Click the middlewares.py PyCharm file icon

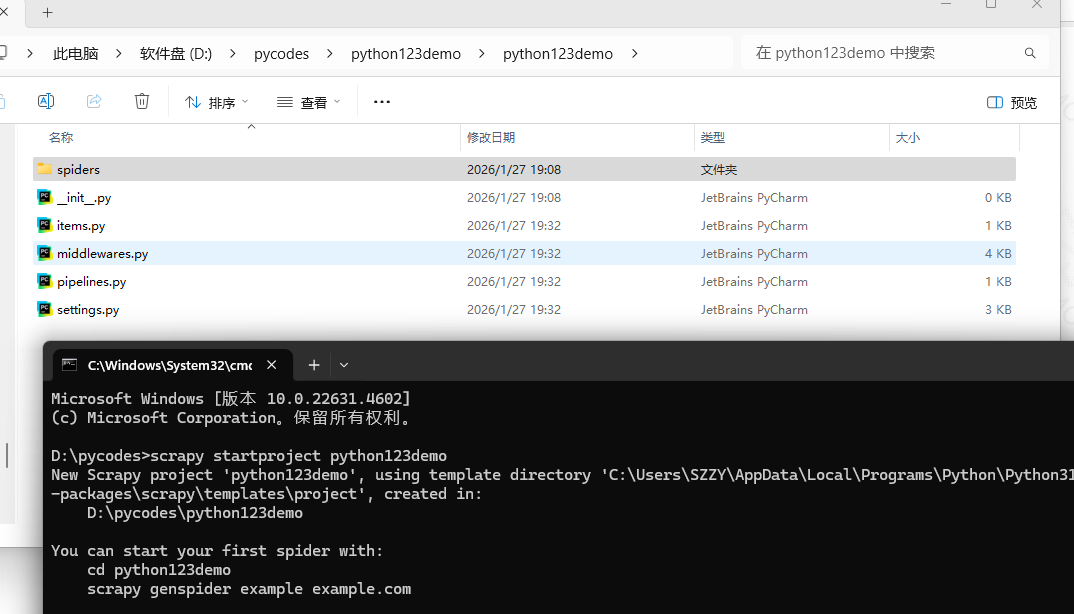(45, 254)
